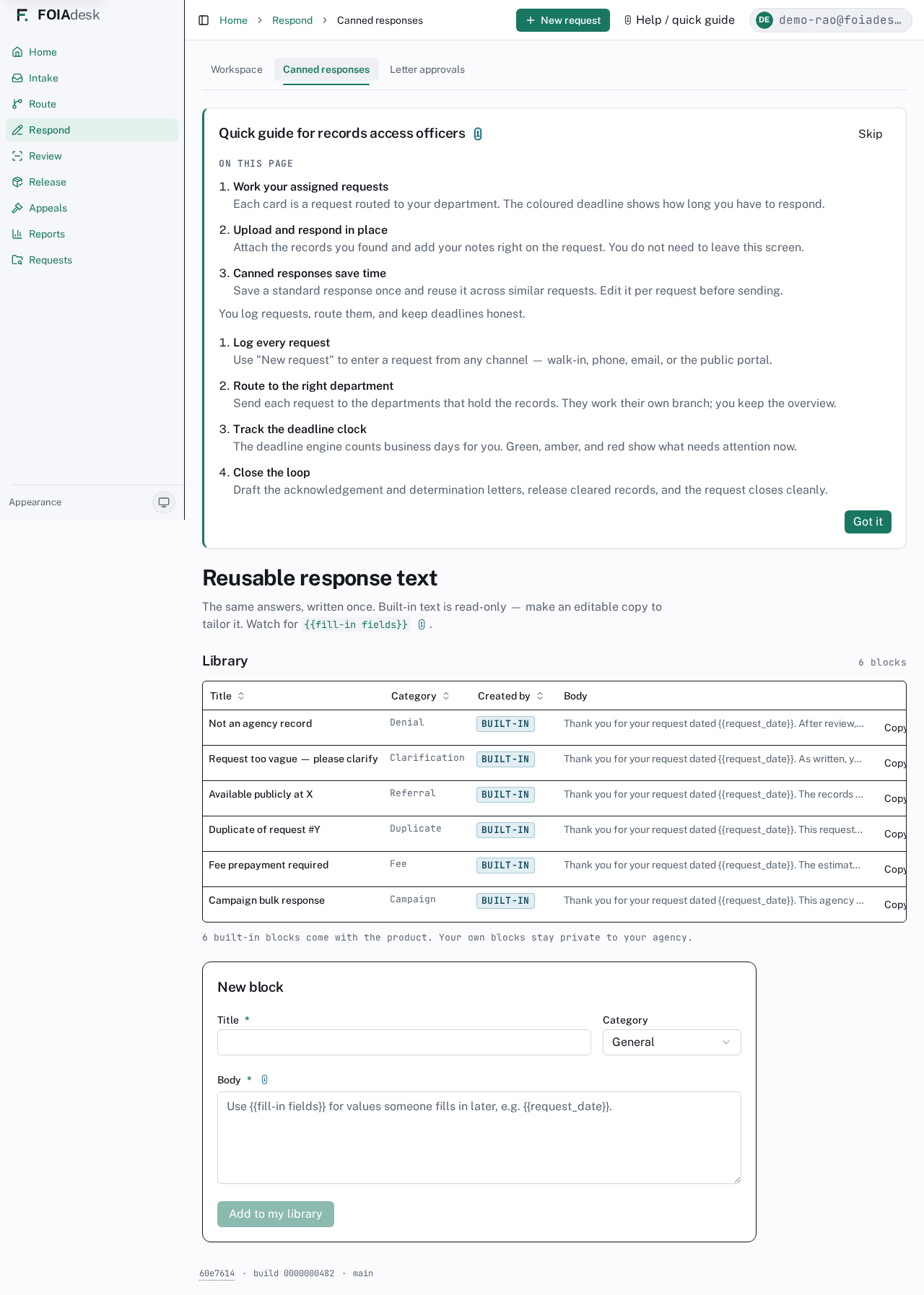
Task: Dismiss the guide with Got it
Action: tap(868, 522)
